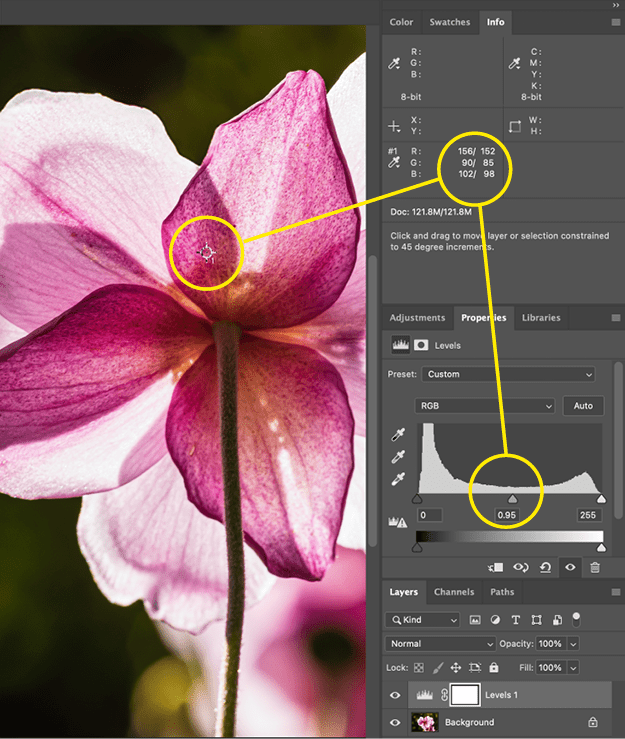The width and height of the screenshot is (625, 739).
Task: Click the midtone gamma slider handle
Action: click(x=513, y=498)
